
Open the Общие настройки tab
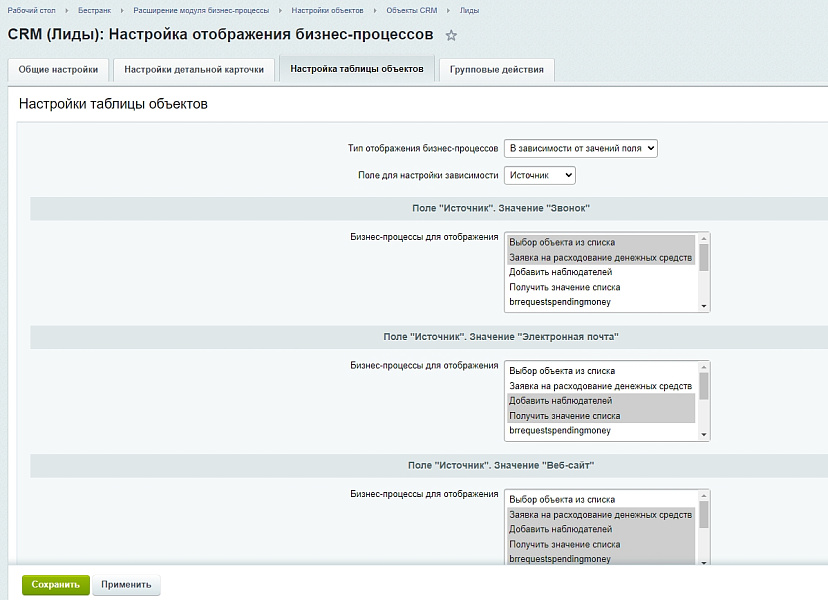[58, 70]
